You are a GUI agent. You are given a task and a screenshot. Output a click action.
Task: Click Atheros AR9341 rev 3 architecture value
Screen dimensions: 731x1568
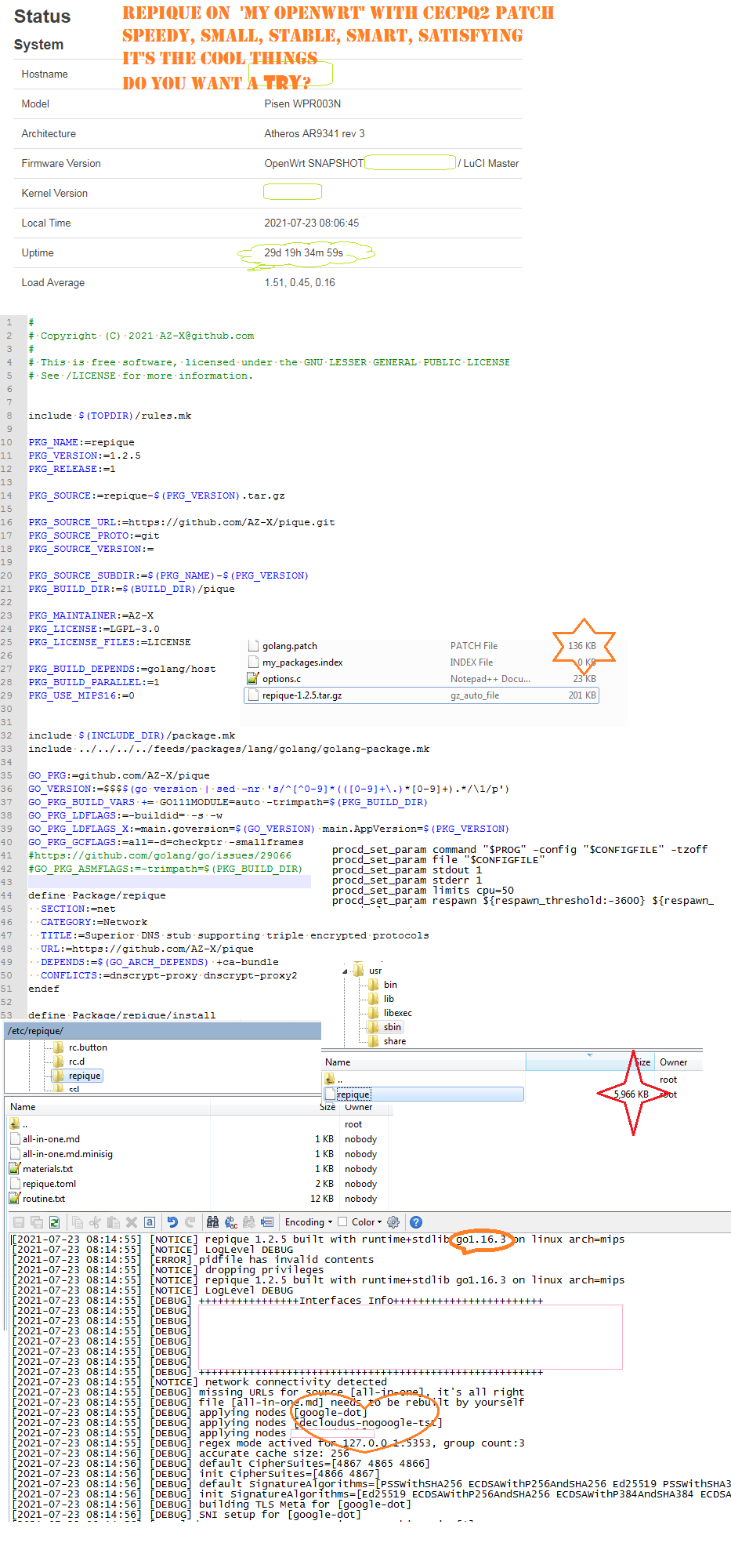tap(314, 134)
